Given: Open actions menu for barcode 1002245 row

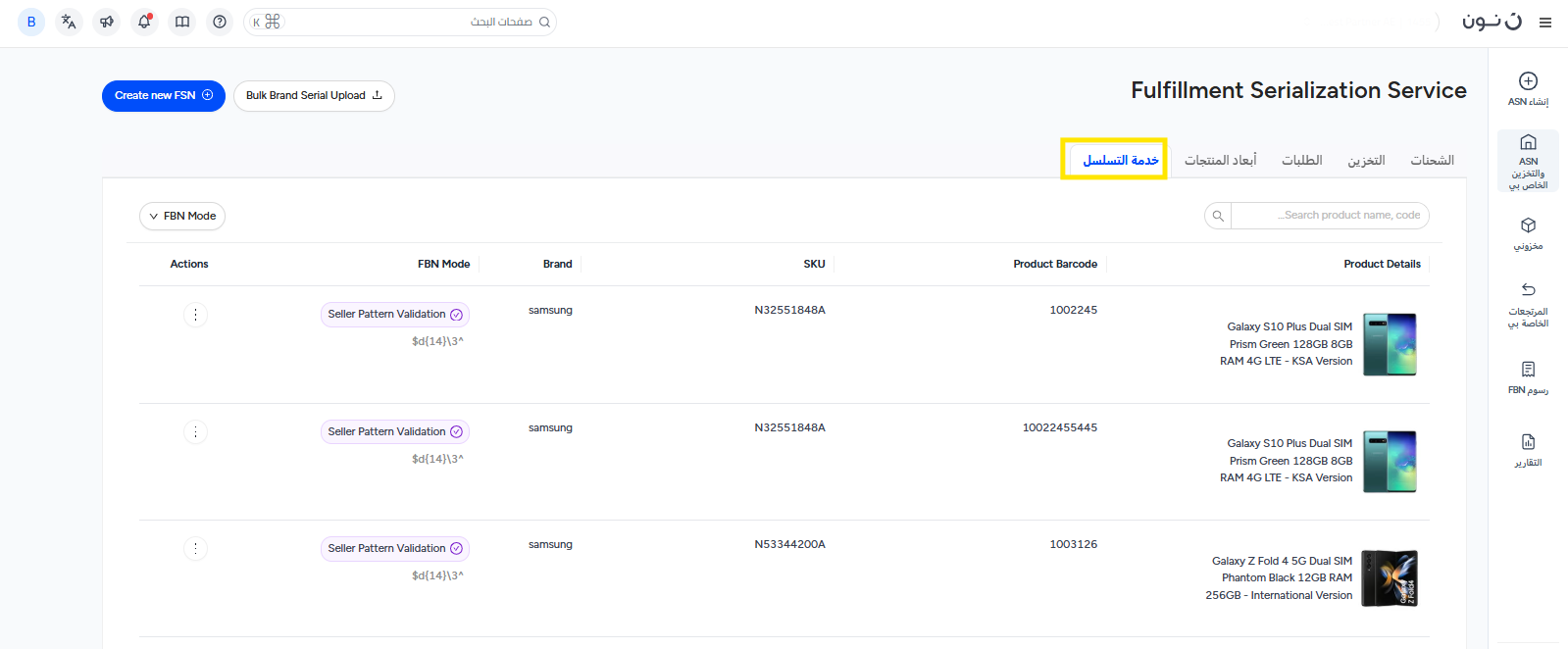Looking at the screenshot, I should [x=195, y=315].
